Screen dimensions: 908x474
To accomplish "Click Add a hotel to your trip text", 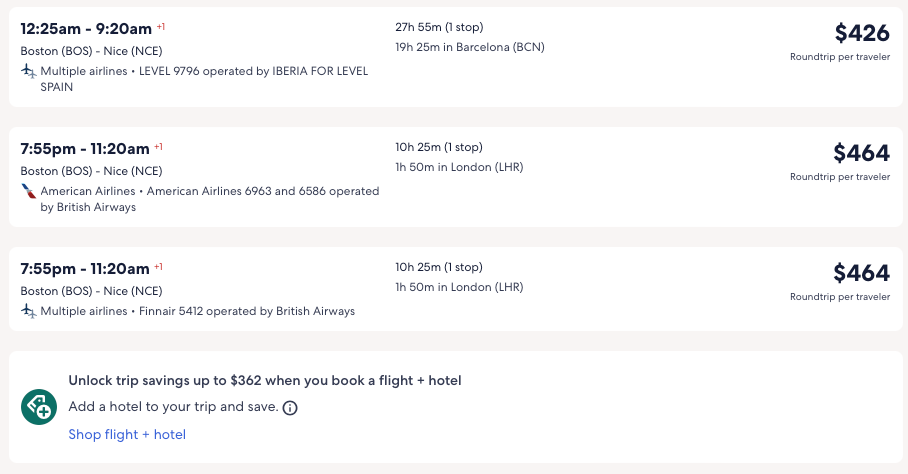I will tap(173, 407).
